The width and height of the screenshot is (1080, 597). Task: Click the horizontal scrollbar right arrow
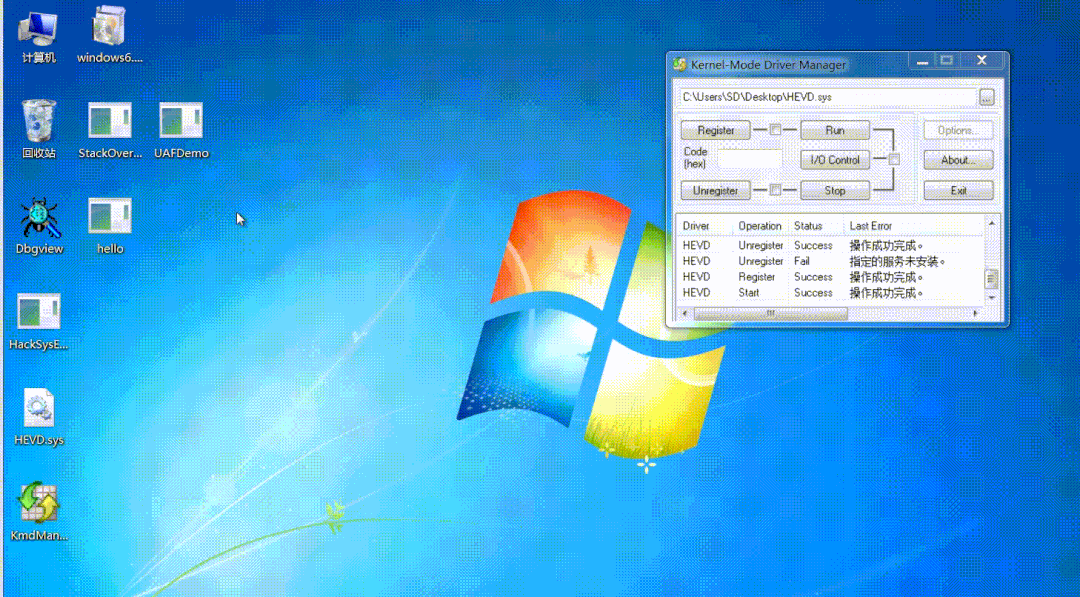[x=976, y=313]
